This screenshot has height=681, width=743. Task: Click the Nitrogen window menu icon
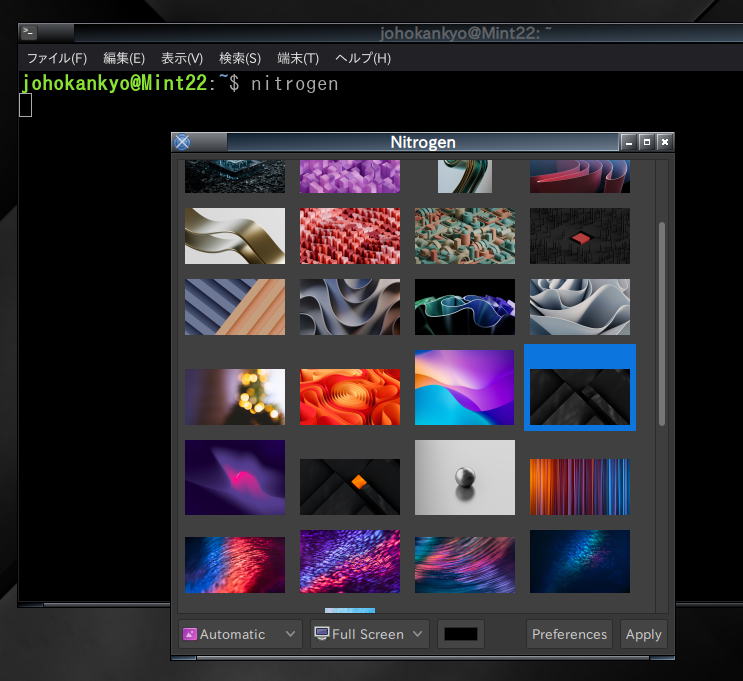pos(182,142)
